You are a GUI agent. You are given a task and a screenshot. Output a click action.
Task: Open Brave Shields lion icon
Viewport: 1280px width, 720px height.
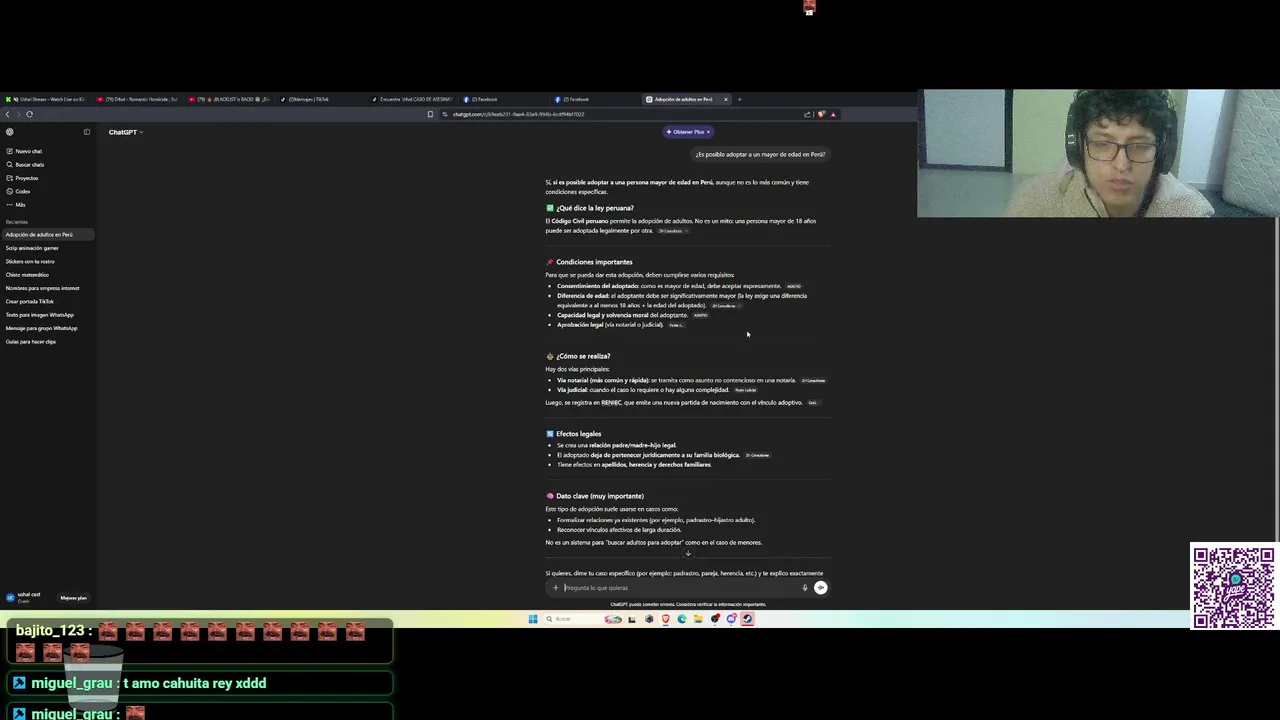821,114
